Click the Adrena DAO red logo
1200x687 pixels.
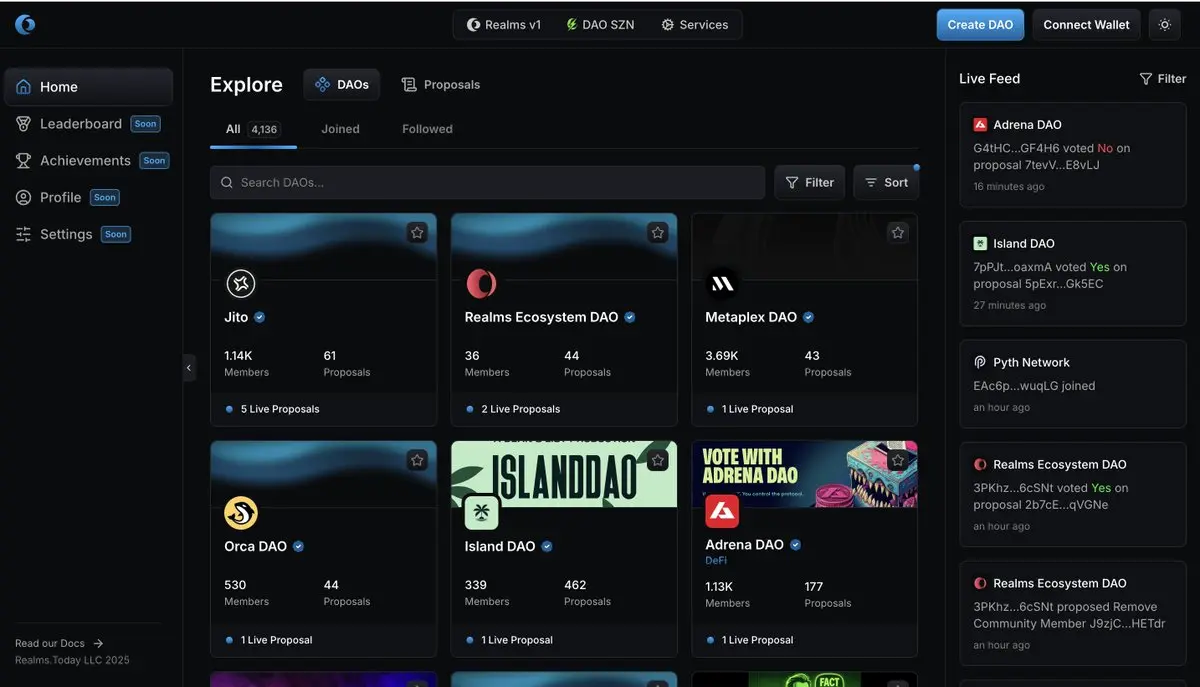coord(722,512)
